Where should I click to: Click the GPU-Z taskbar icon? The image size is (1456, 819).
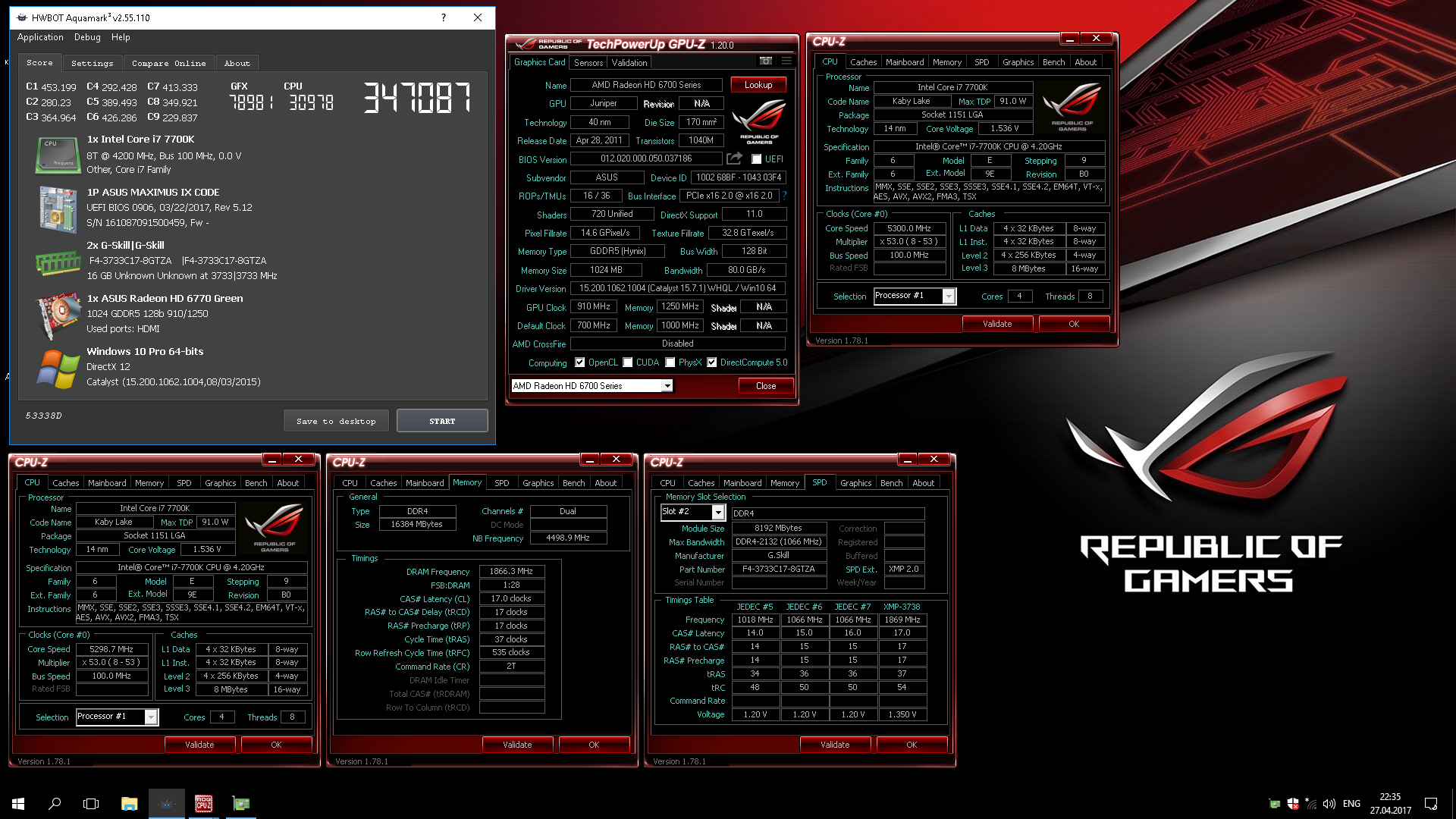click(x=240, y=803)
